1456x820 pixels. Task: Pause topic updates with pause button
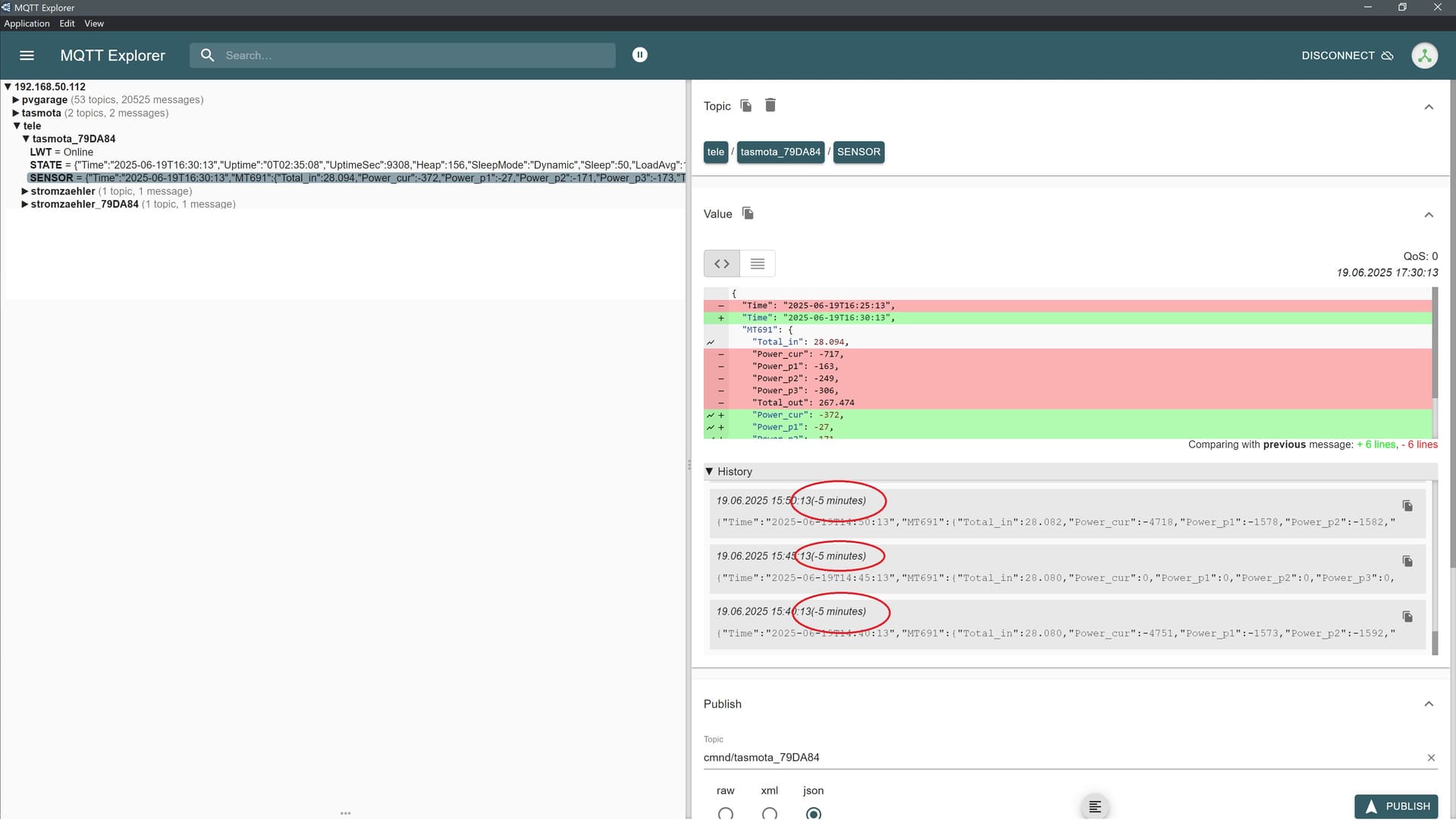pos(640,55)
